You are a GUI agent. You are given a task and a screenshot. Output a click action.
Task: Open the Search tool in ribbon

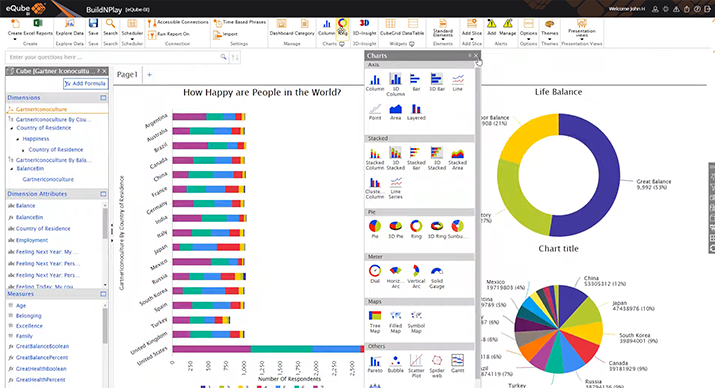110,27
